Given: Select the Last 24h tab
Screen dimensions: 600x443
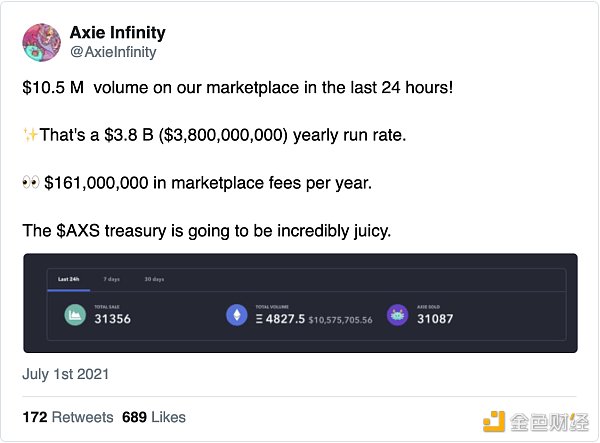Looking at the screenshot, I should click(68, 280).
